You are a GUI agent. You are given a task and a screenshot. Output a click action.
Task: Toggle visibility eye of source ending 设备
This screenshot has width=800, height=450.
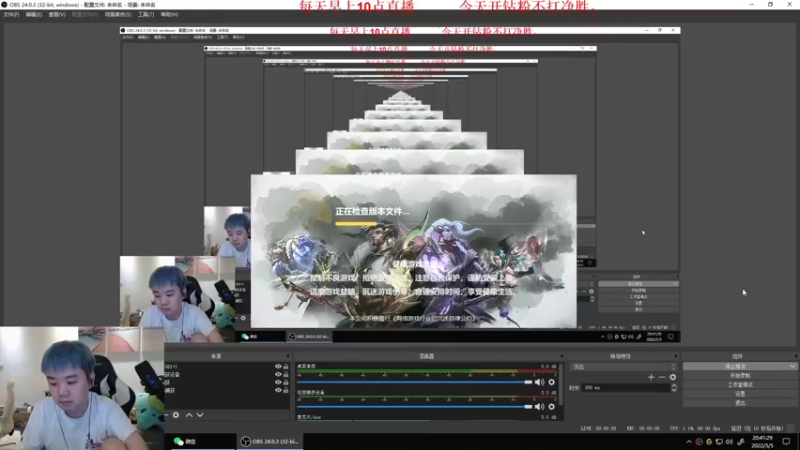[278, 374]
